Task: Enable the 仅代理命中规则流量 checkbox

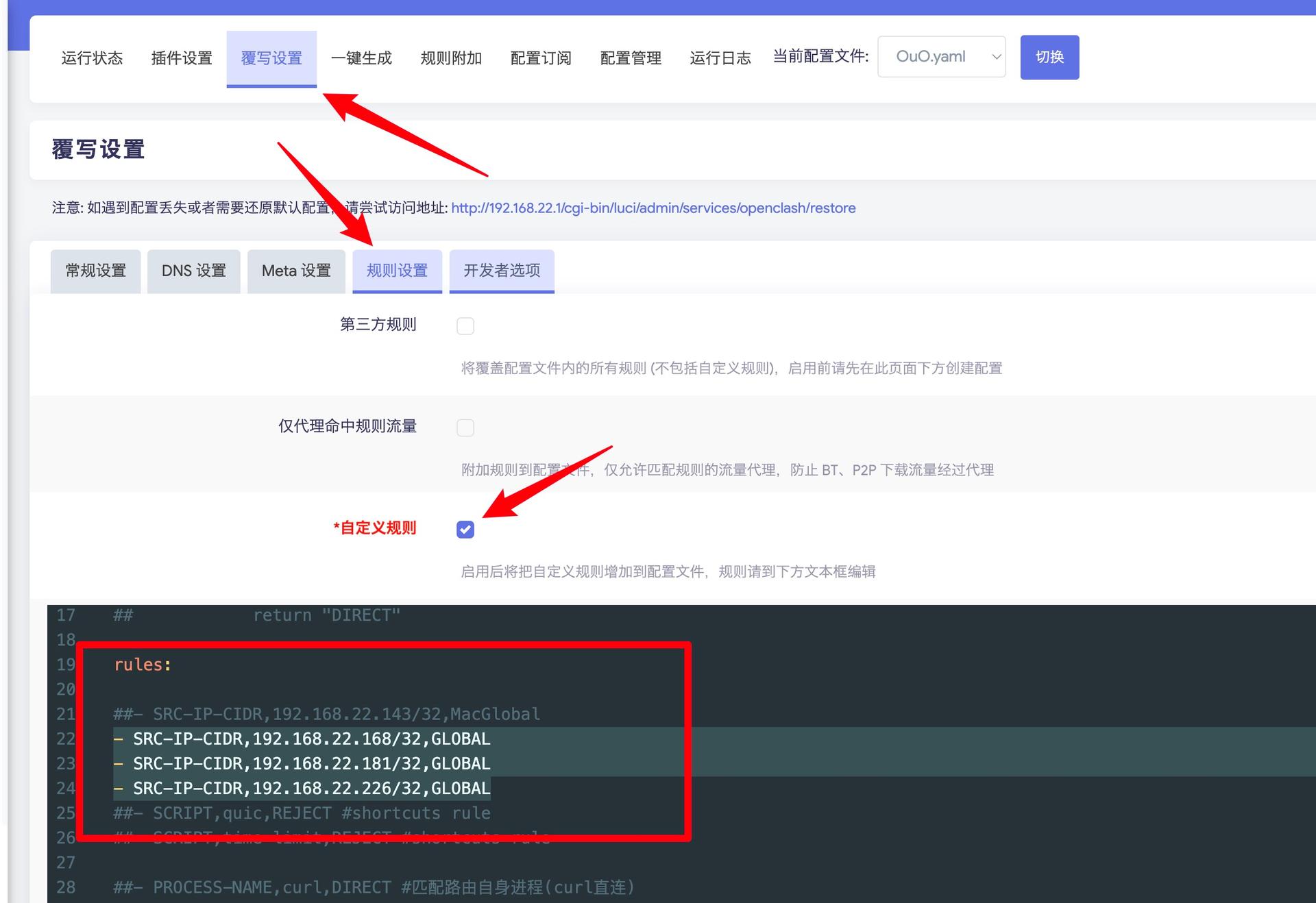Action: coord(465,428)
